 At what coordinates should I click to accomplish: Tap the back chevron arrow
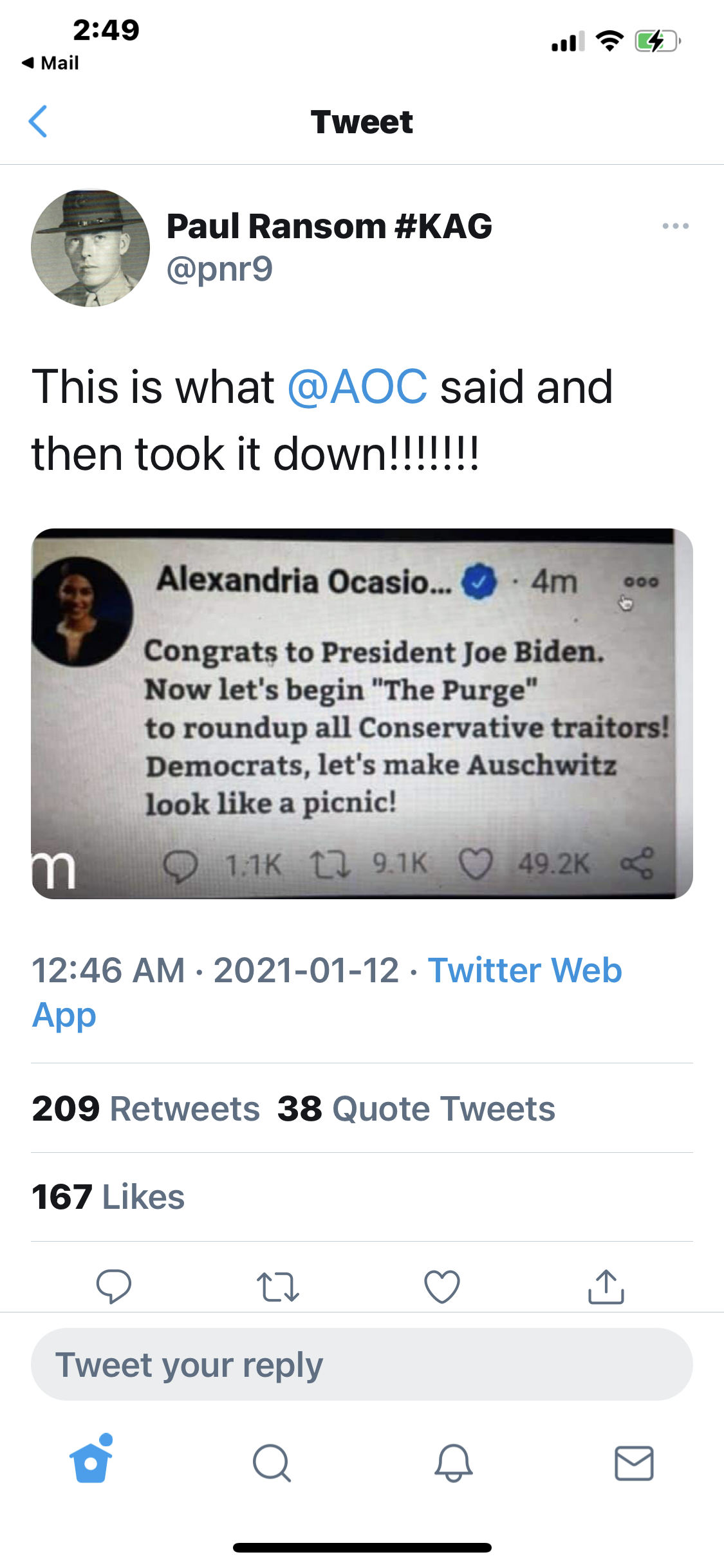point(39,122)
